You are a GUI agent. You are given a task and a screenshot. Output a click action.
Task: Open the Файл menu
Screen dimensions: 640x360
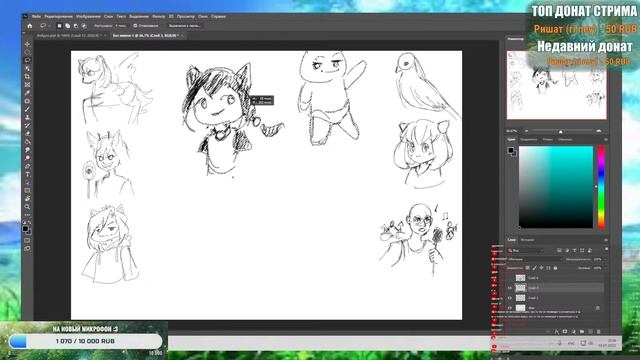click(x=36, y=17)
